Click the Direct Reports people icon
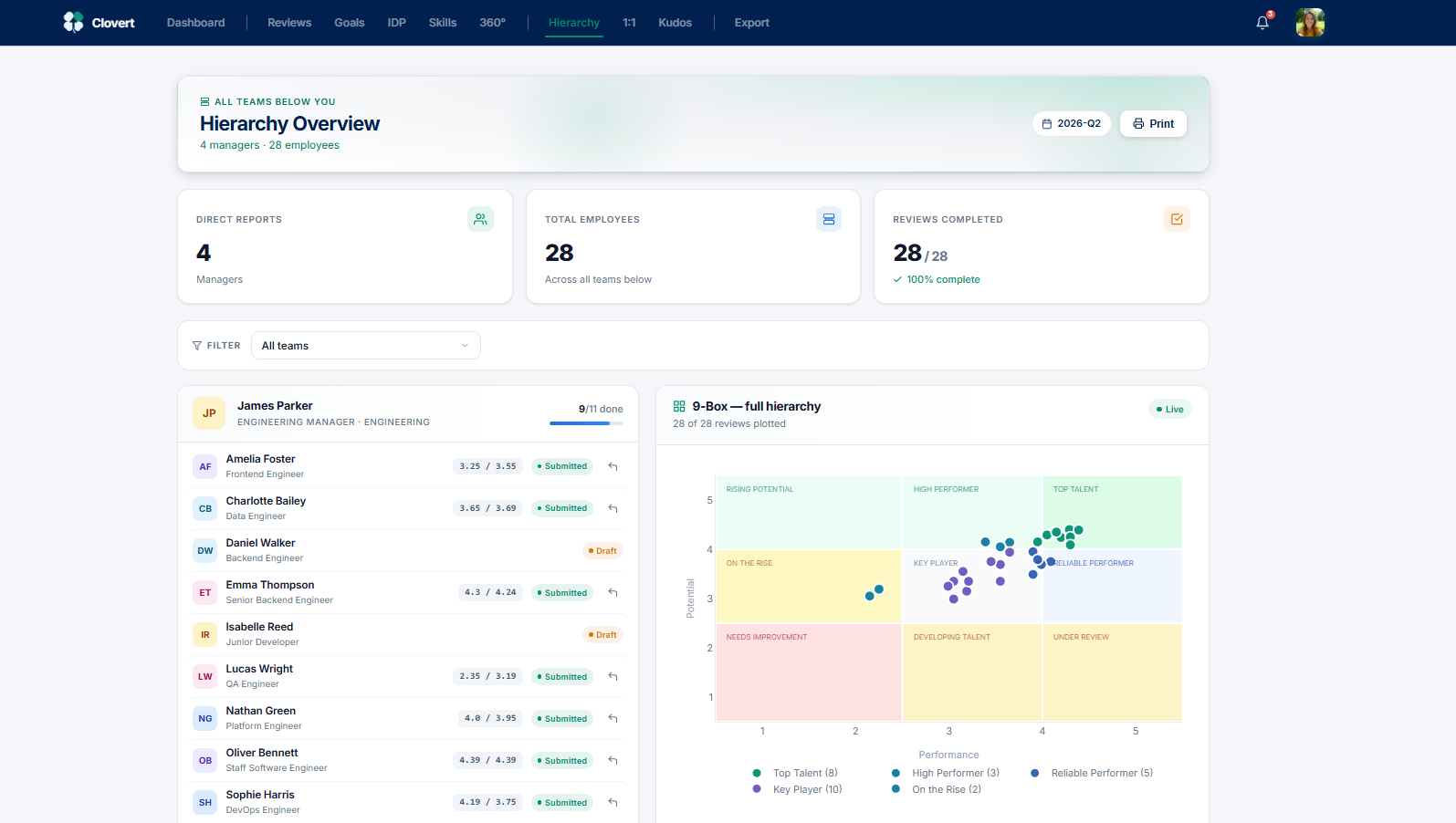1456x823 pixels. pos(480,219)
